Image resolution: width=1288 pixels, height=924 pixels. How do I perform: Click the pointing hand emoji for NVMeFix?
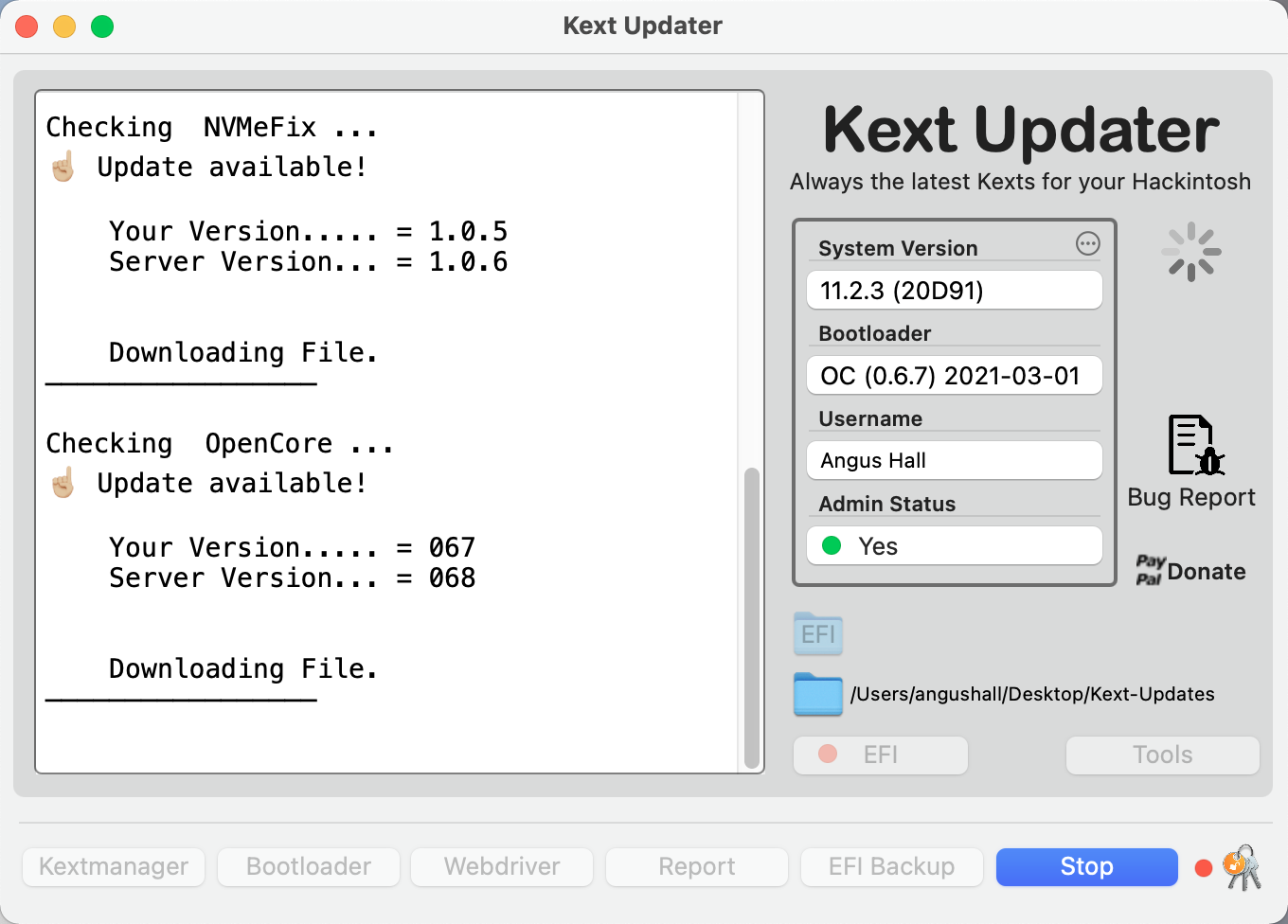(63, 167)
